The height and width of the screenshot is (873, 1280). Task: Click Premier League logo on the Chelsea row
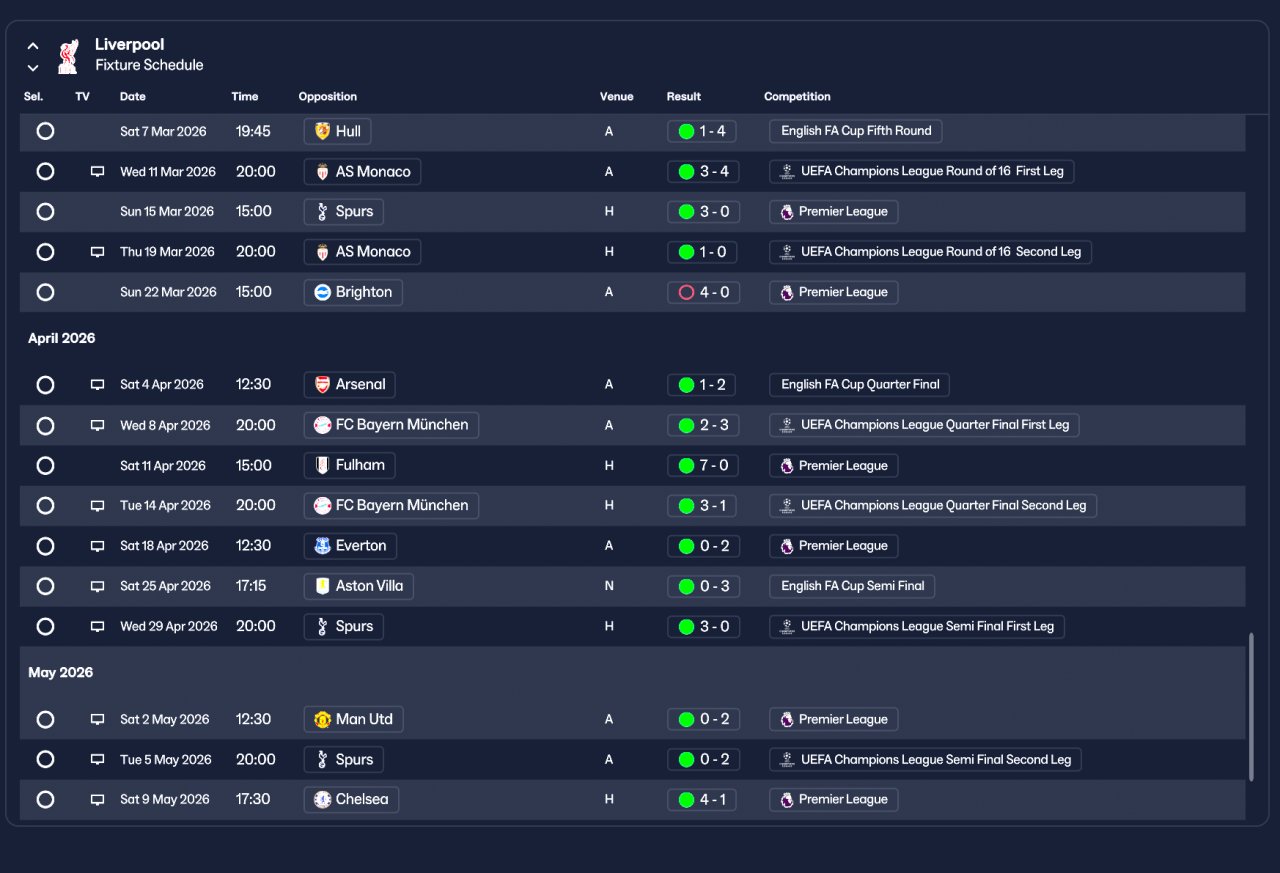787,800
